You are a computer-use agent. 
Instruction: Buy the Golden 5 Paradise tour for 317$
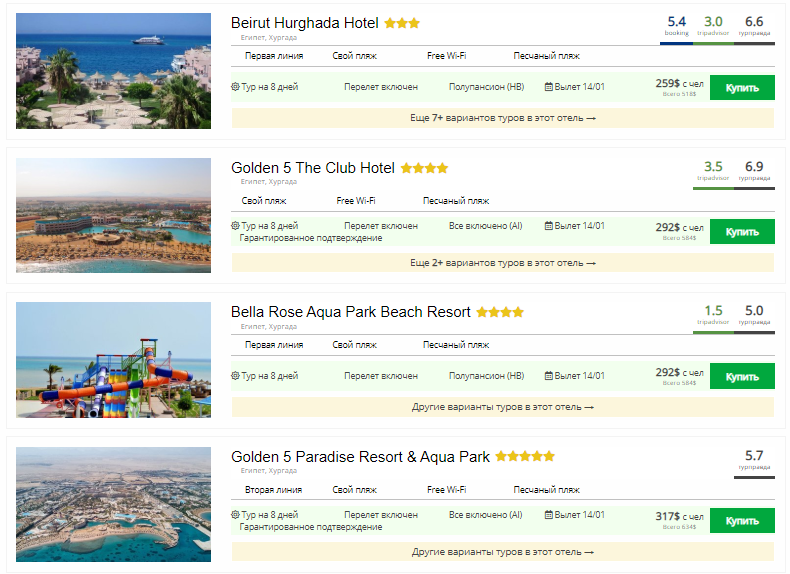(x=742, y=521)
